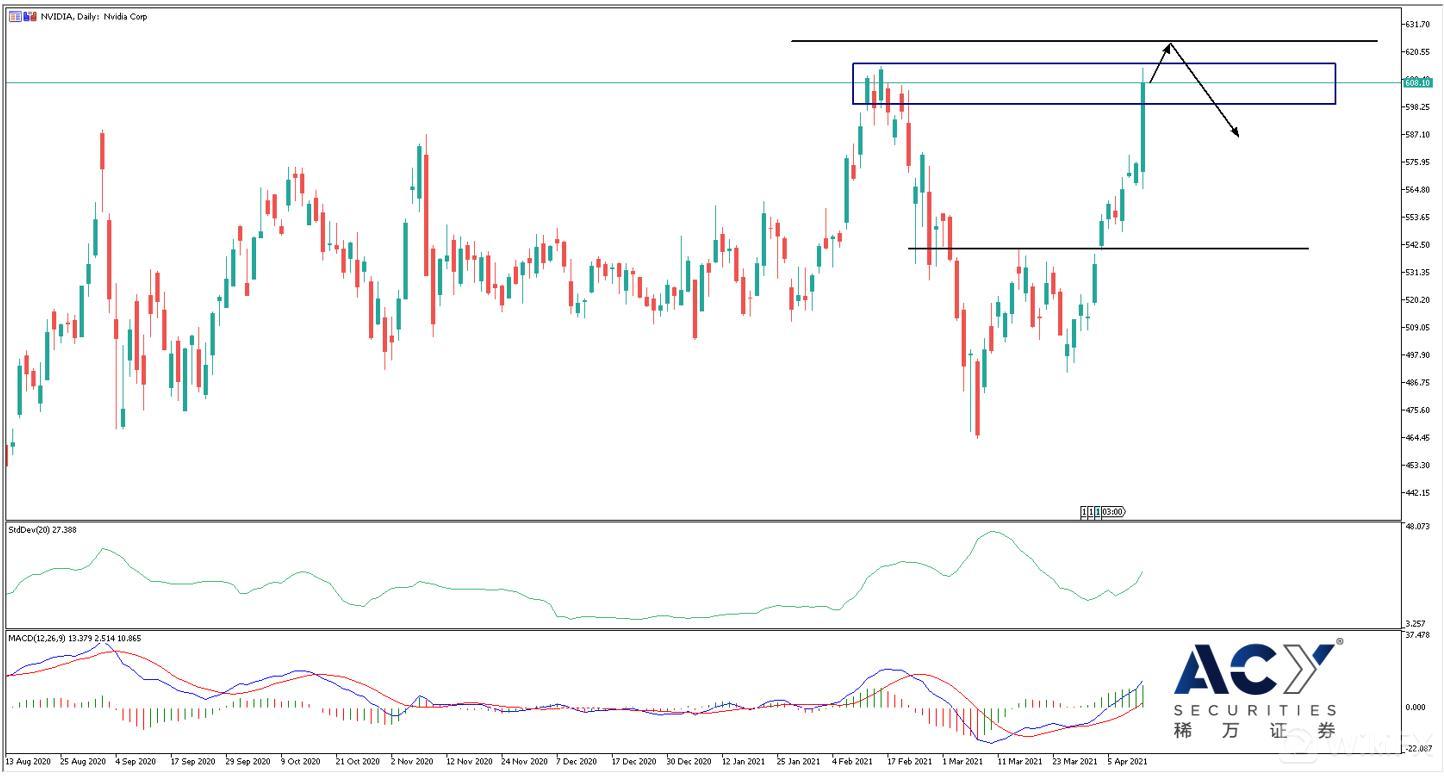Select the downward projection arrowhead
This screenshot has width=1444, height=779.
(1236, 133)
